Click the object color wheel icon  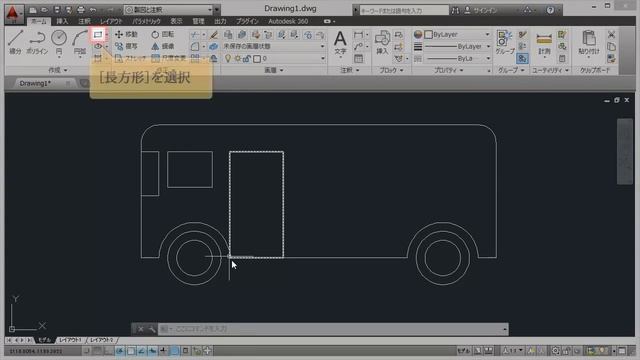click(418, 35)
